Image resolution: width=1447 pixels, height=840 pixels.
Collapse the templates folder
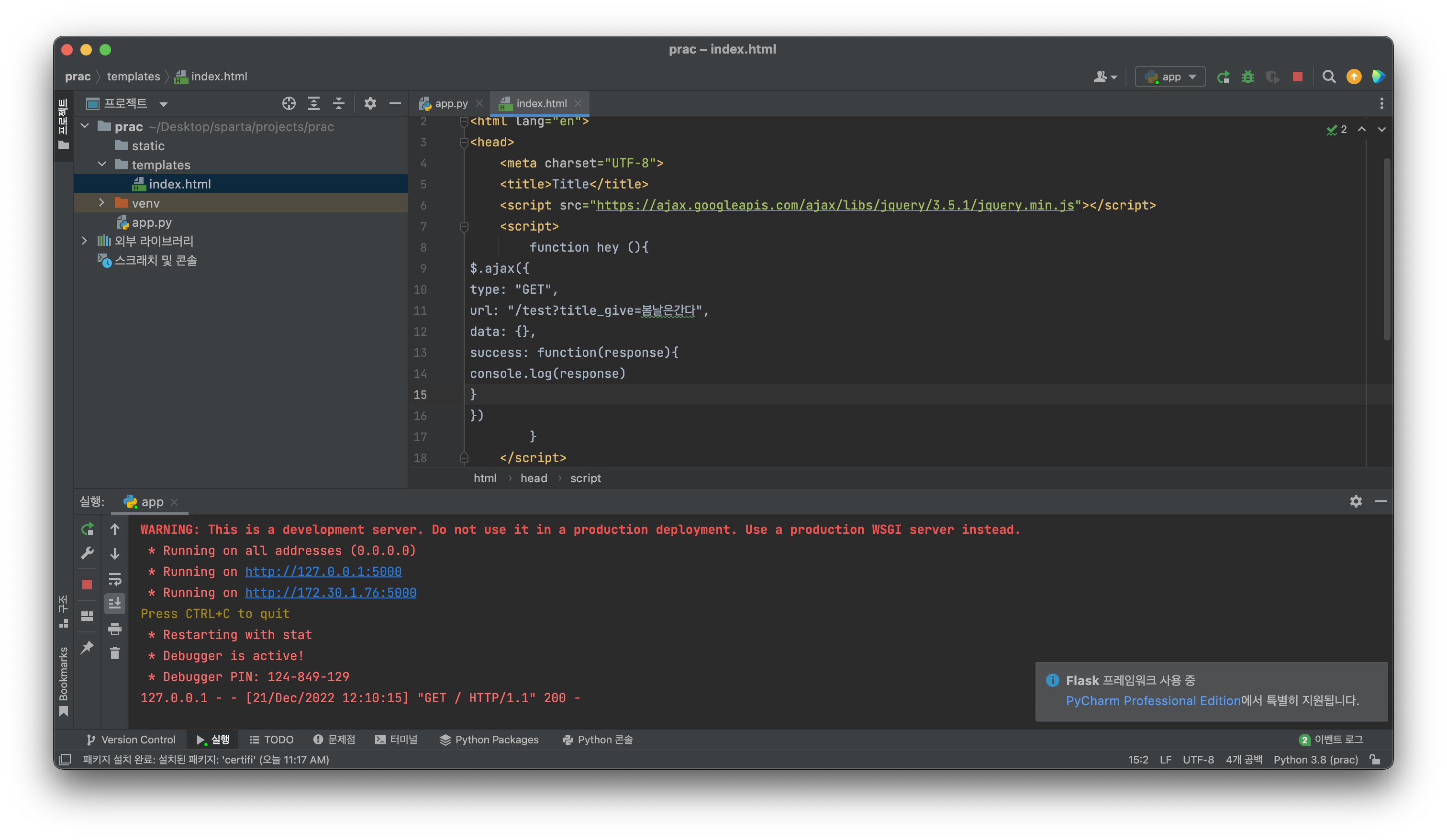tap(102, 165)
